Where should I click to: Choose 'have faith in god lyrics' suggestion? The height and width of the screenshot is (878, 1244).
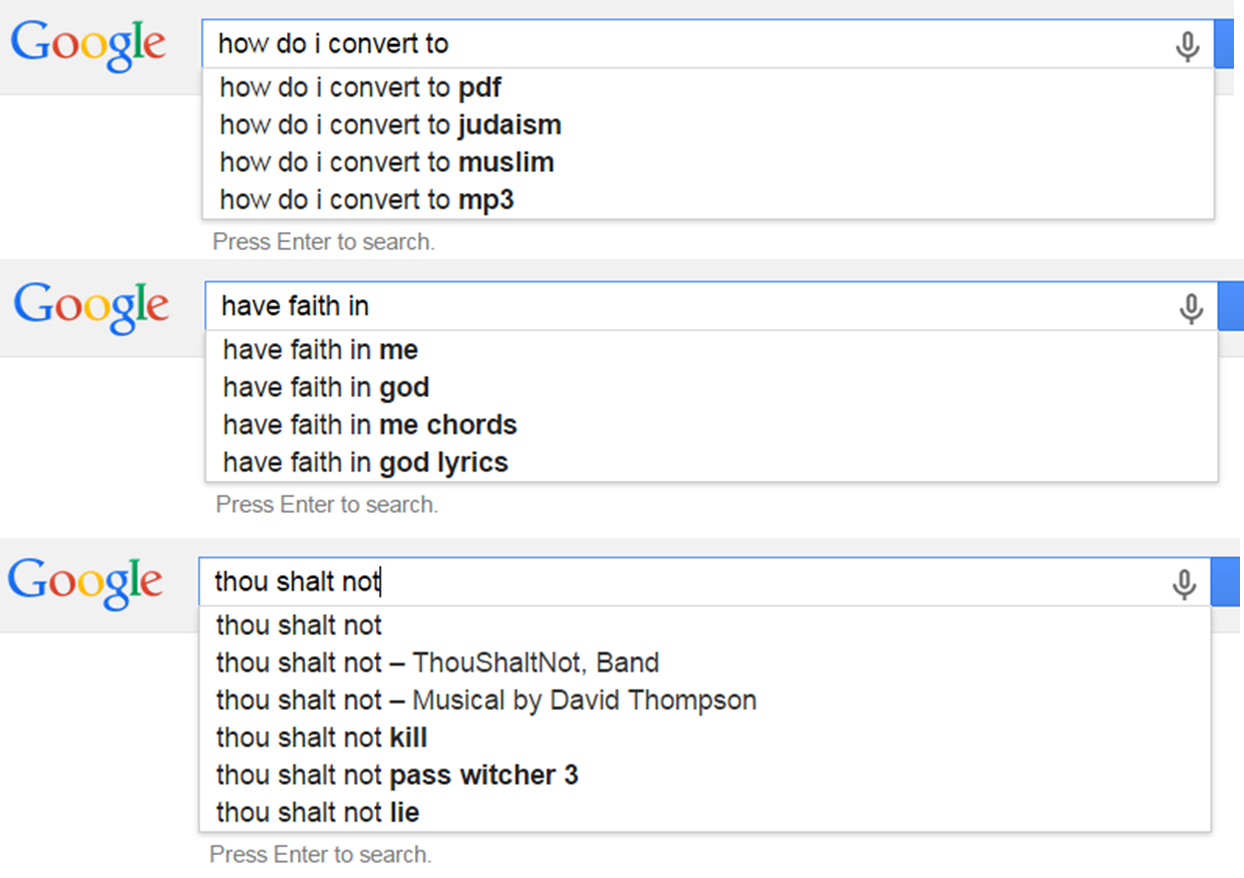click(365, 463)
